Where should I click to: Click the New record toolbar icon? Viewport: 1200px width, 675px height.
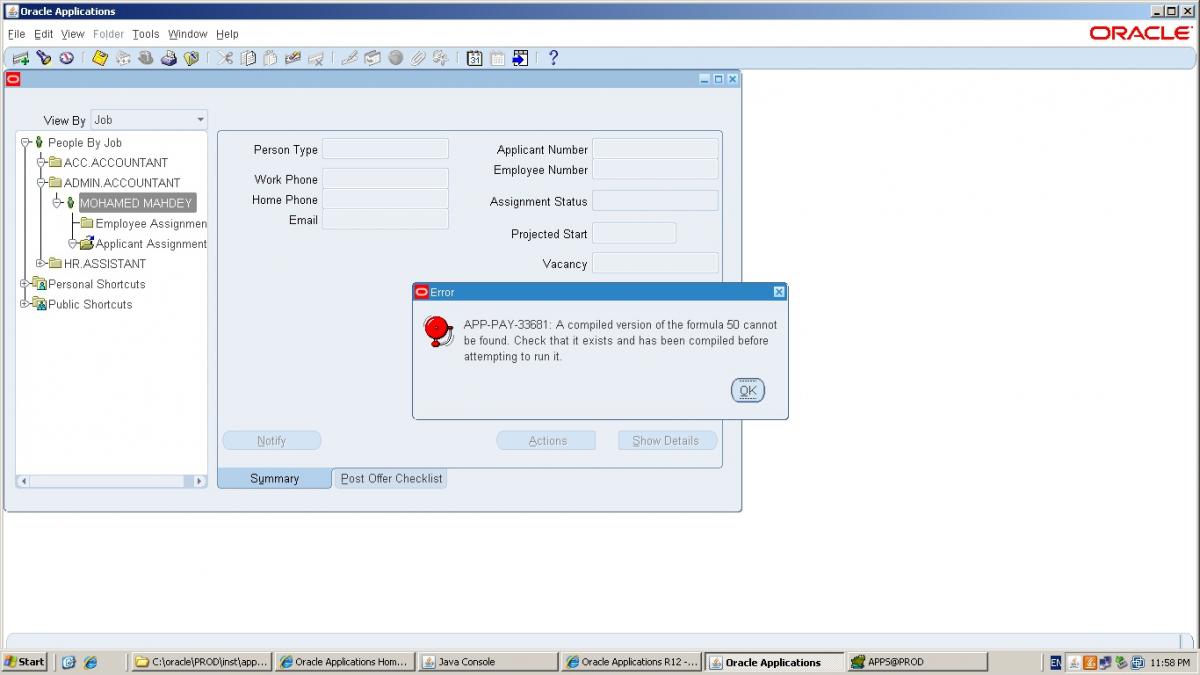[20, 58]
